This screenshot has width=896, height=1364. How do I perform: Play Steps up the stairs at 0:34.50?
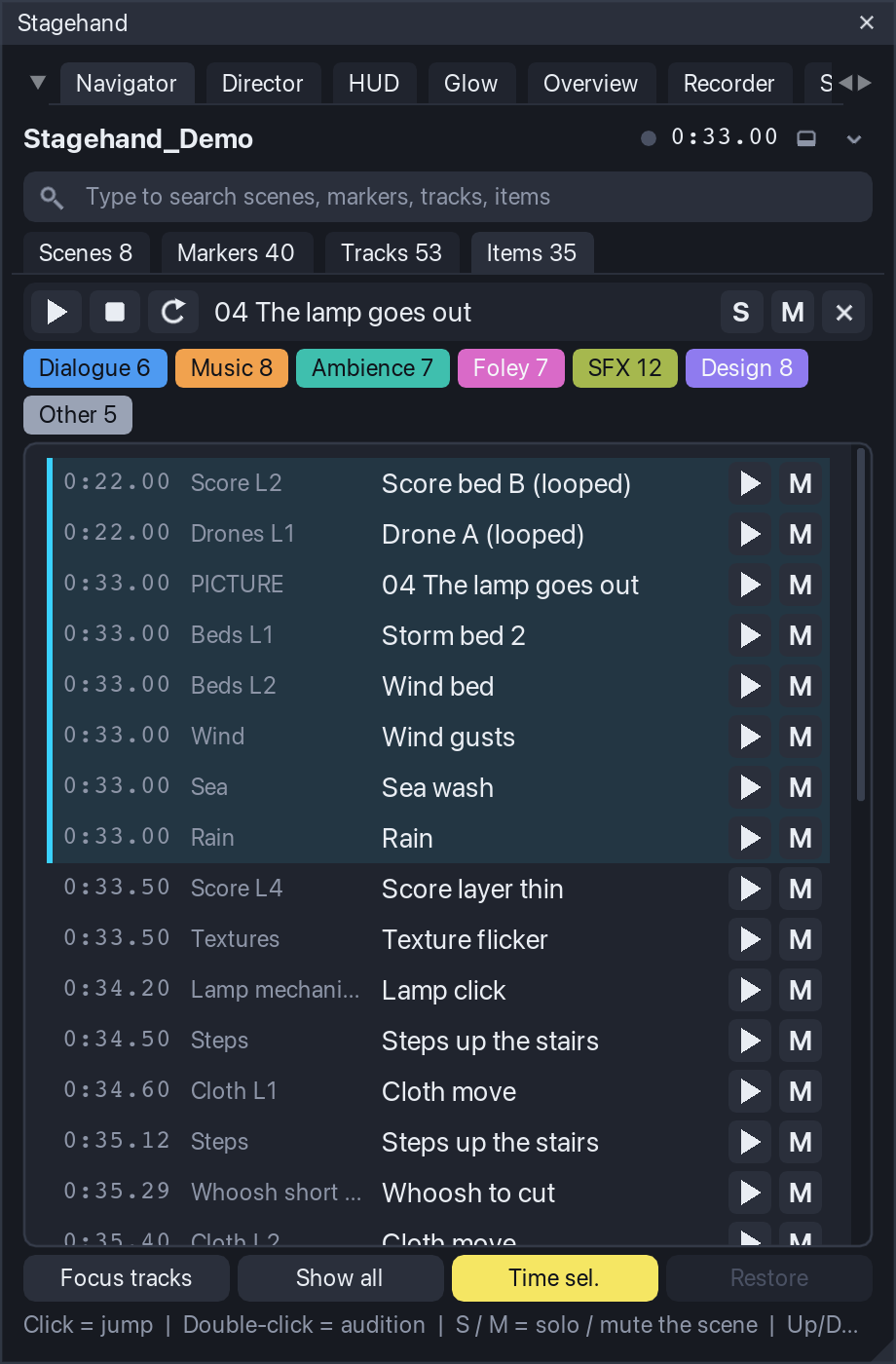click(x=750, y=1041)
